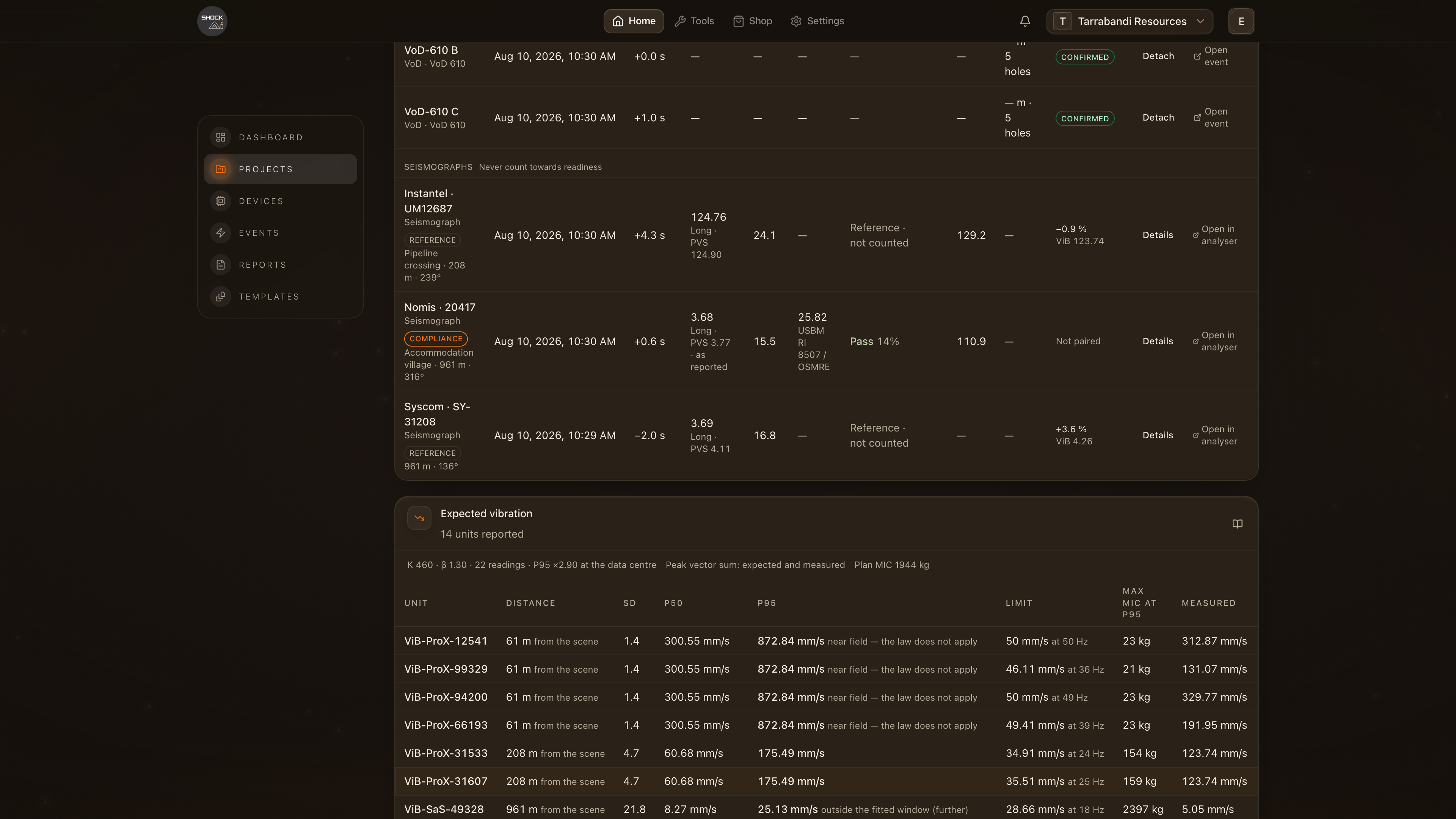Click external-link icon for VoD-610 C event

click(1197, 118)
